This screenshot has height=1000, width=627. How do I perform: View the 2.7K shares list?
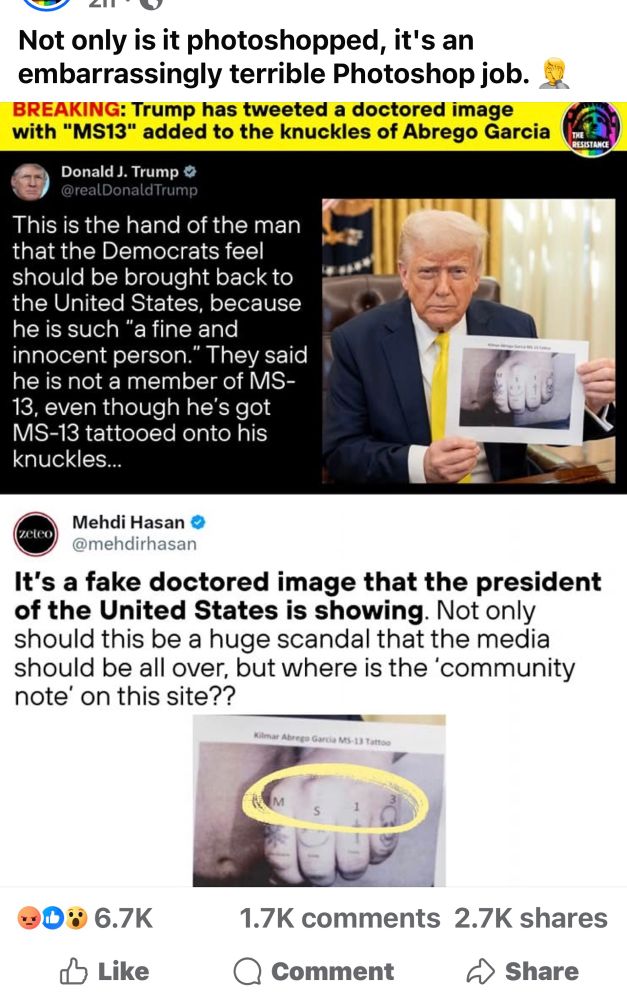pyautogui.click(x=531, y=918)
